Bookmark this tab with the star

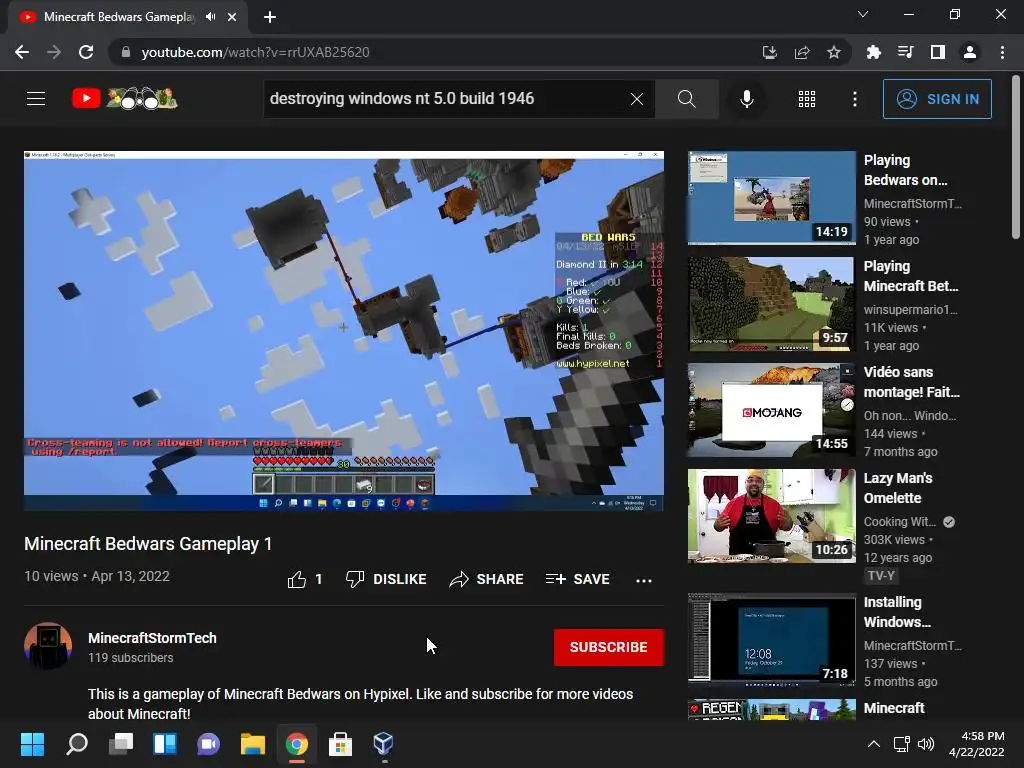[x=834, y=52]
